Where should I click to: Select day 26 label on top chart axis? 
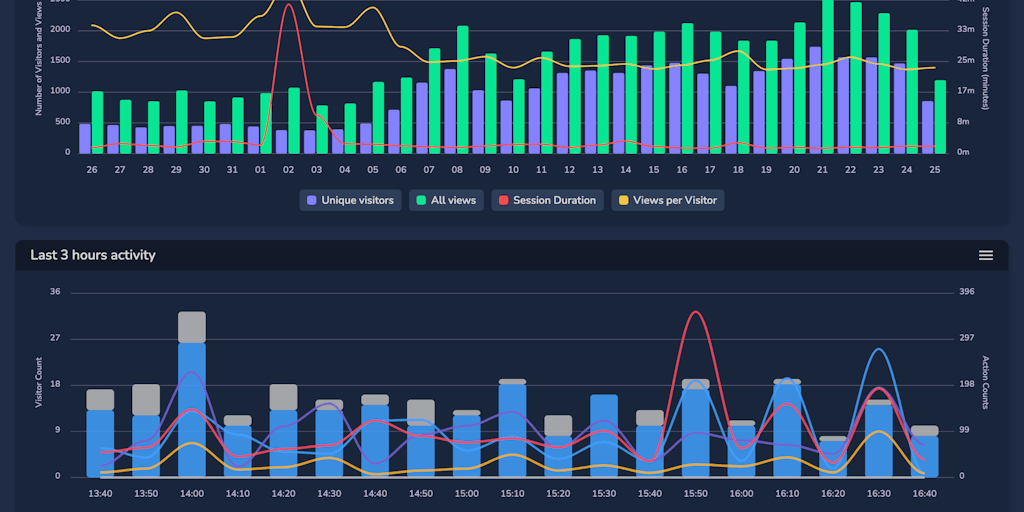[x=92, y=170]
